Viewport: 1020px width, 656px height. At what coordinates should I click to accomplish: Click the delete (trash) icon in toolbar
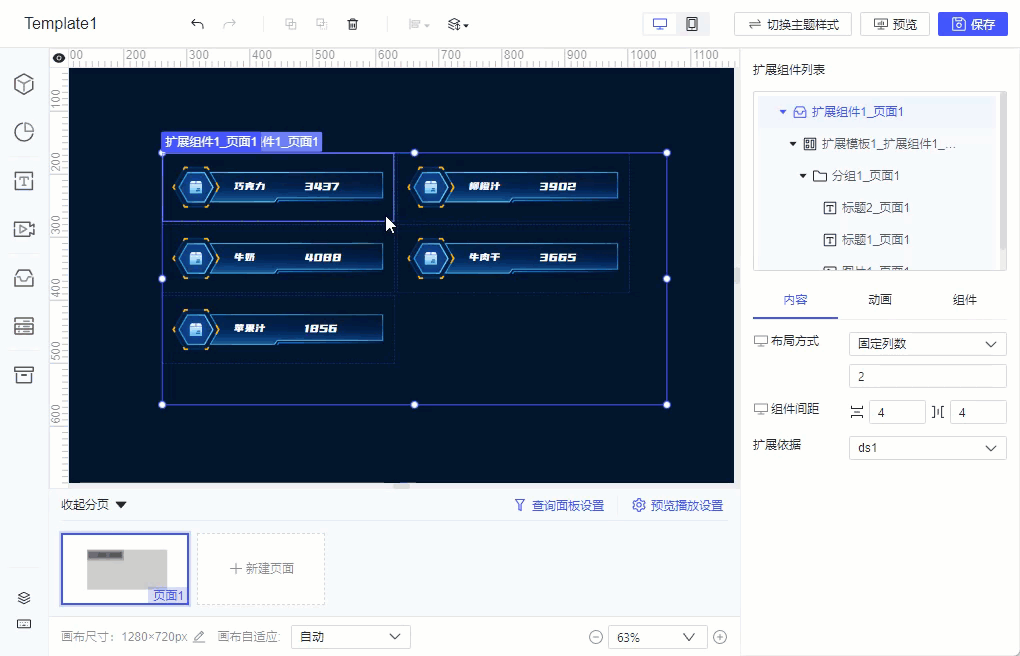[353, 23]
